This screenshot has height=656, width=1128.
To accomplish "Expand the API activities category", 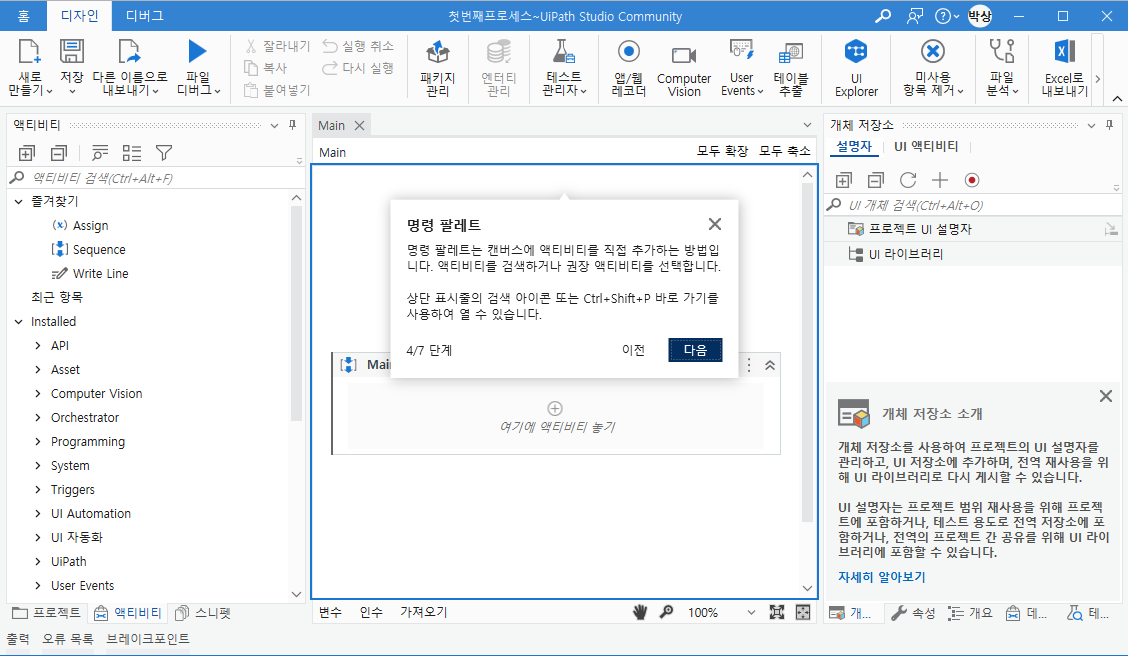I will click(38, 345).
